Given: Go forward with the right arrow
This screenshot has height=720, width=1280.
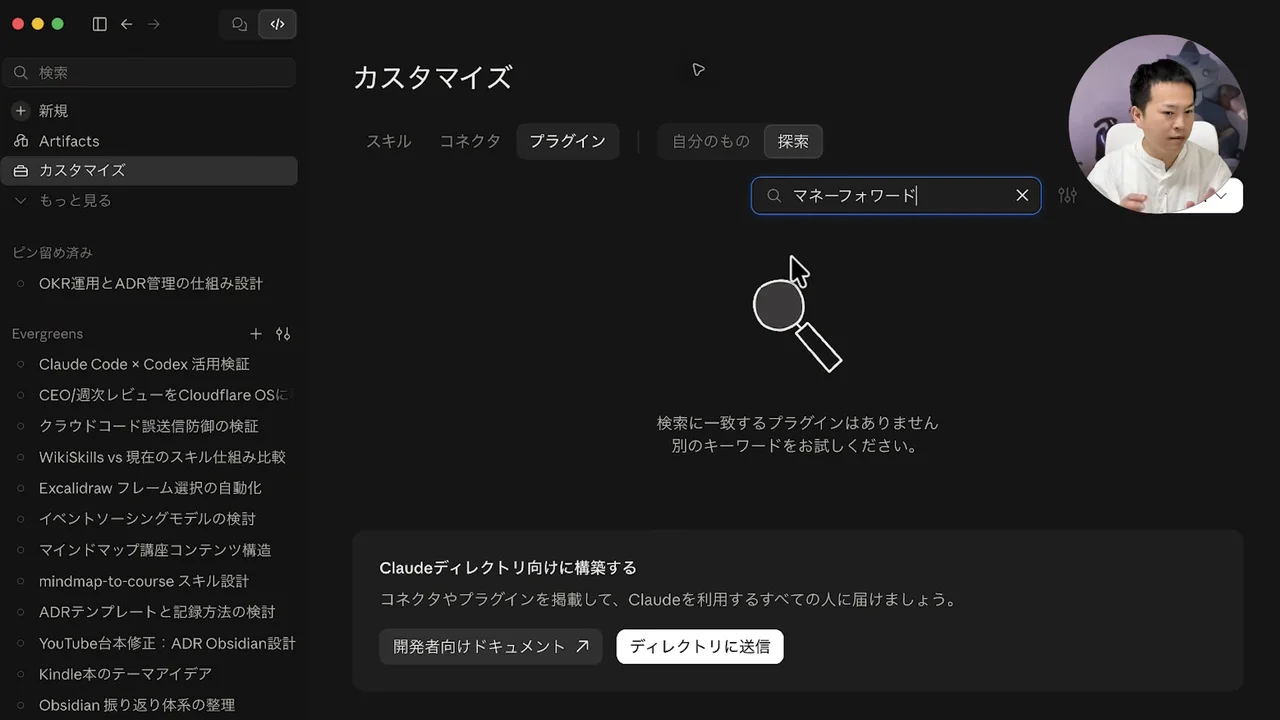Looking at the screenshot, I should click(154, 24).
